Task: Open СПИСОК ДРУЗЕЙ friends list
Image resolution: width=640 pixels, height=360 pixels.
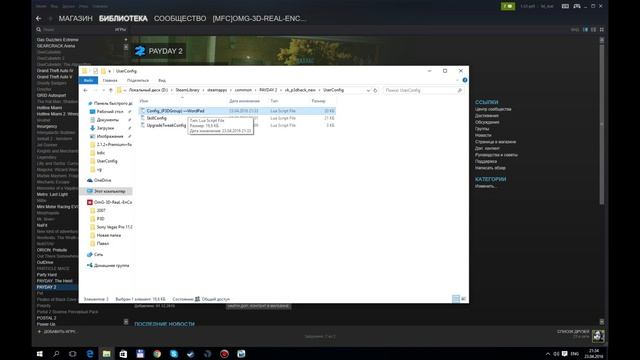Action: click(573, 331)
